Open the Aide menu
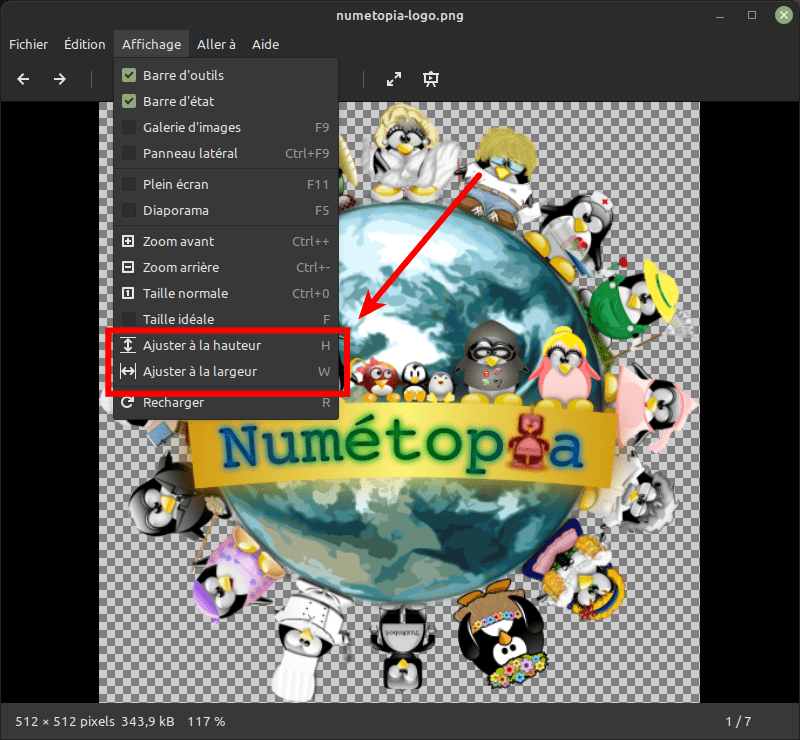Screen dimensions: 800x740 265,44
